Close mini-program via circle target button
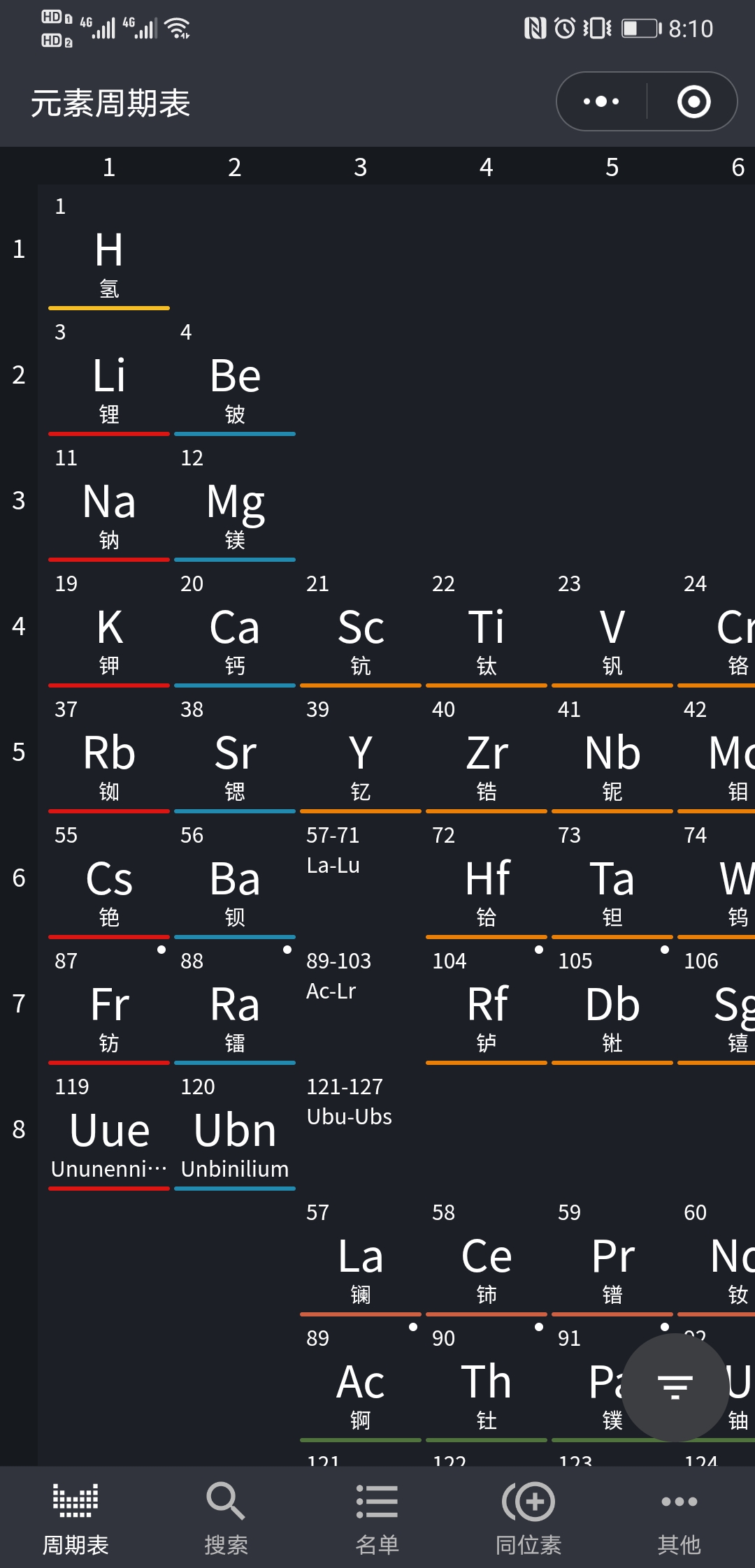 693,101
